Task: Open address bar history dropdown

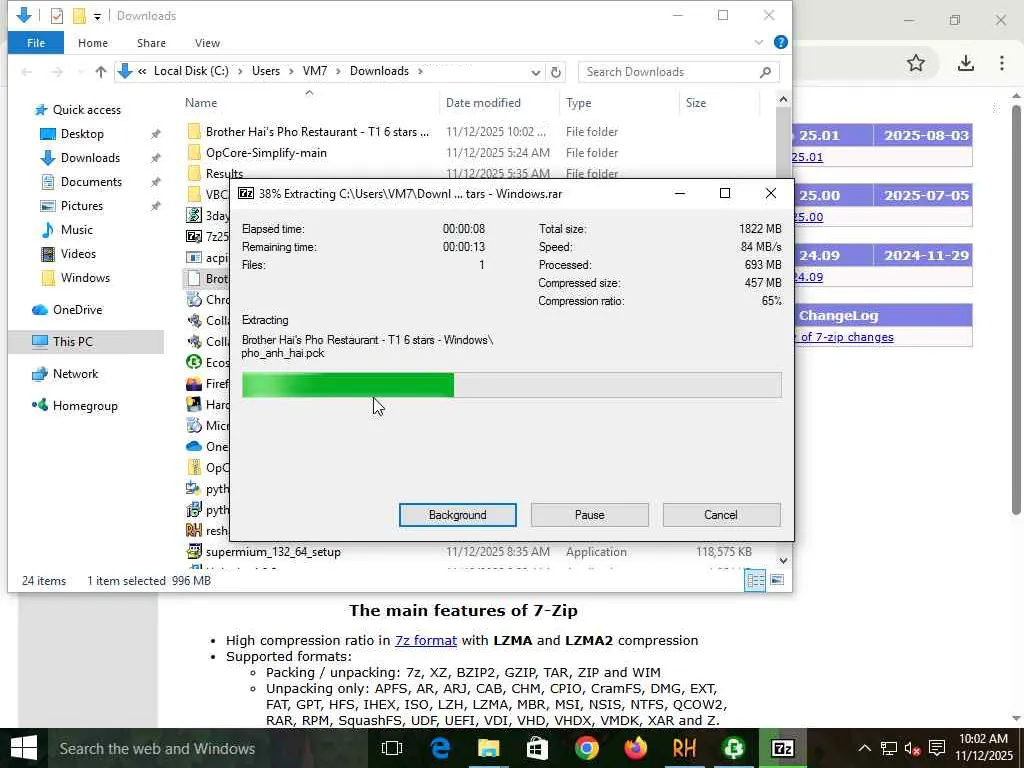Action: (x=536, y=72)
